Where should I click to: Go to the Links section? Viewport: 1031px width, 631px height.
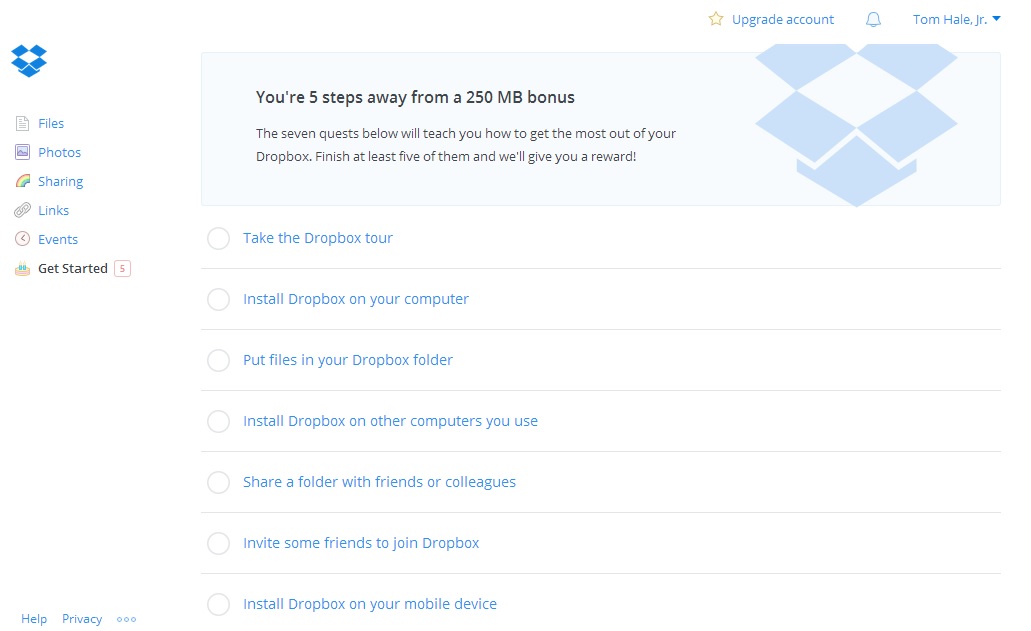click(x=53, y=210)
